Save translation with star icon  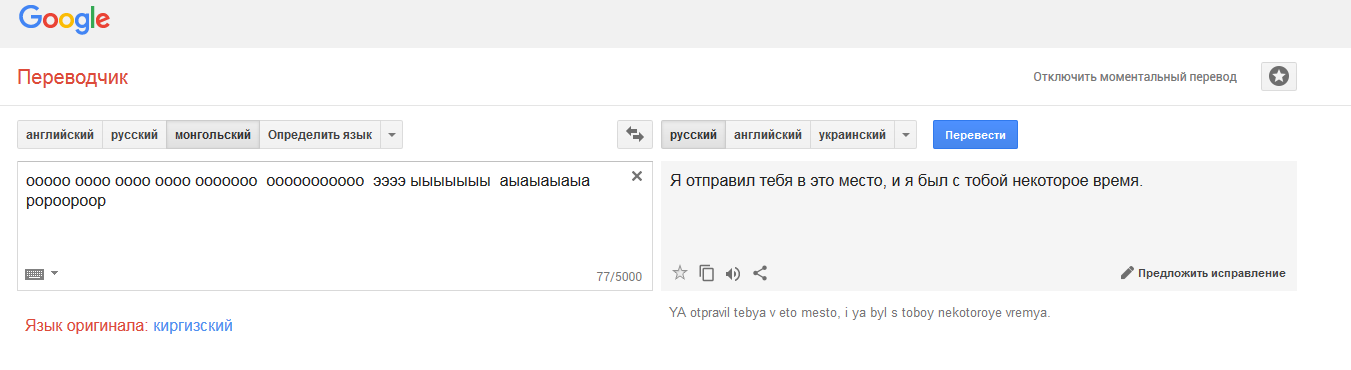(680, 272)
